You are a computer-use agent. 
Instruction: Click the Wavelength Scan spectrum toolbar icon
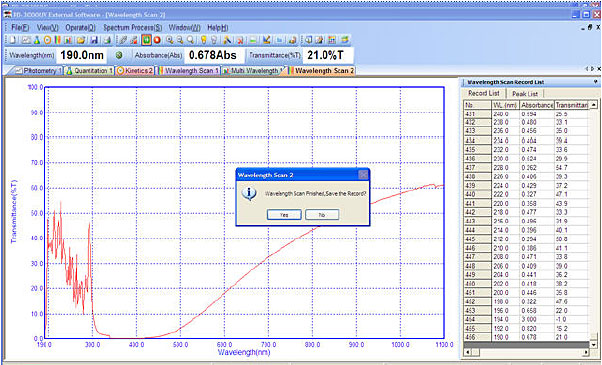pyautogui.click(x=58, y=40)
